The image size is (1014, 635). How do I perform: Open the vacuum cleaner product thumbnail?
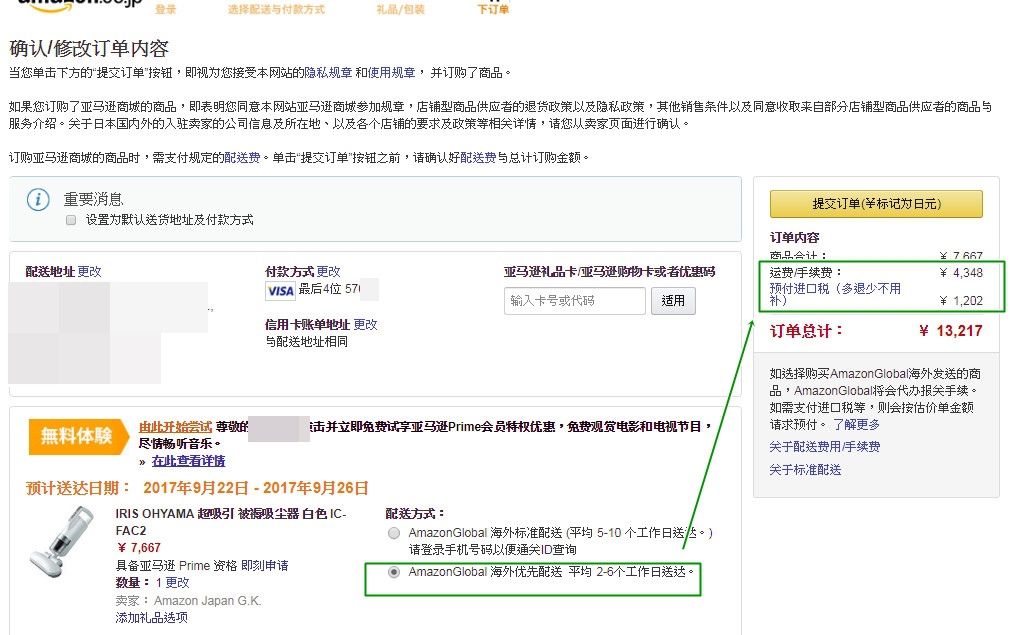point(63,542)
